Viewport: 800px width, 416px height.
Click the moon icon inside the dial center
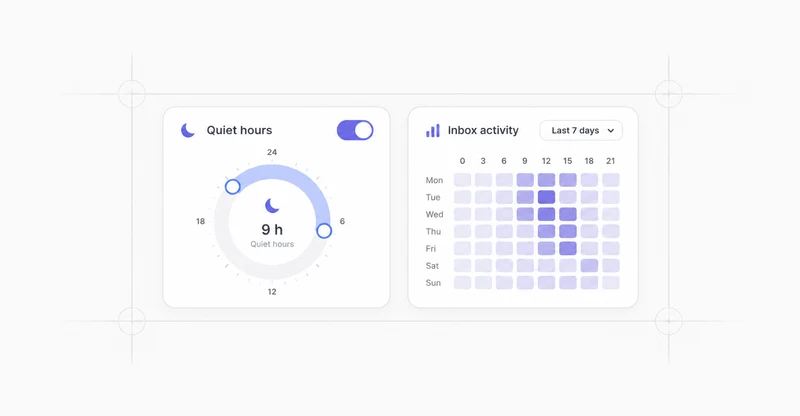272,206
